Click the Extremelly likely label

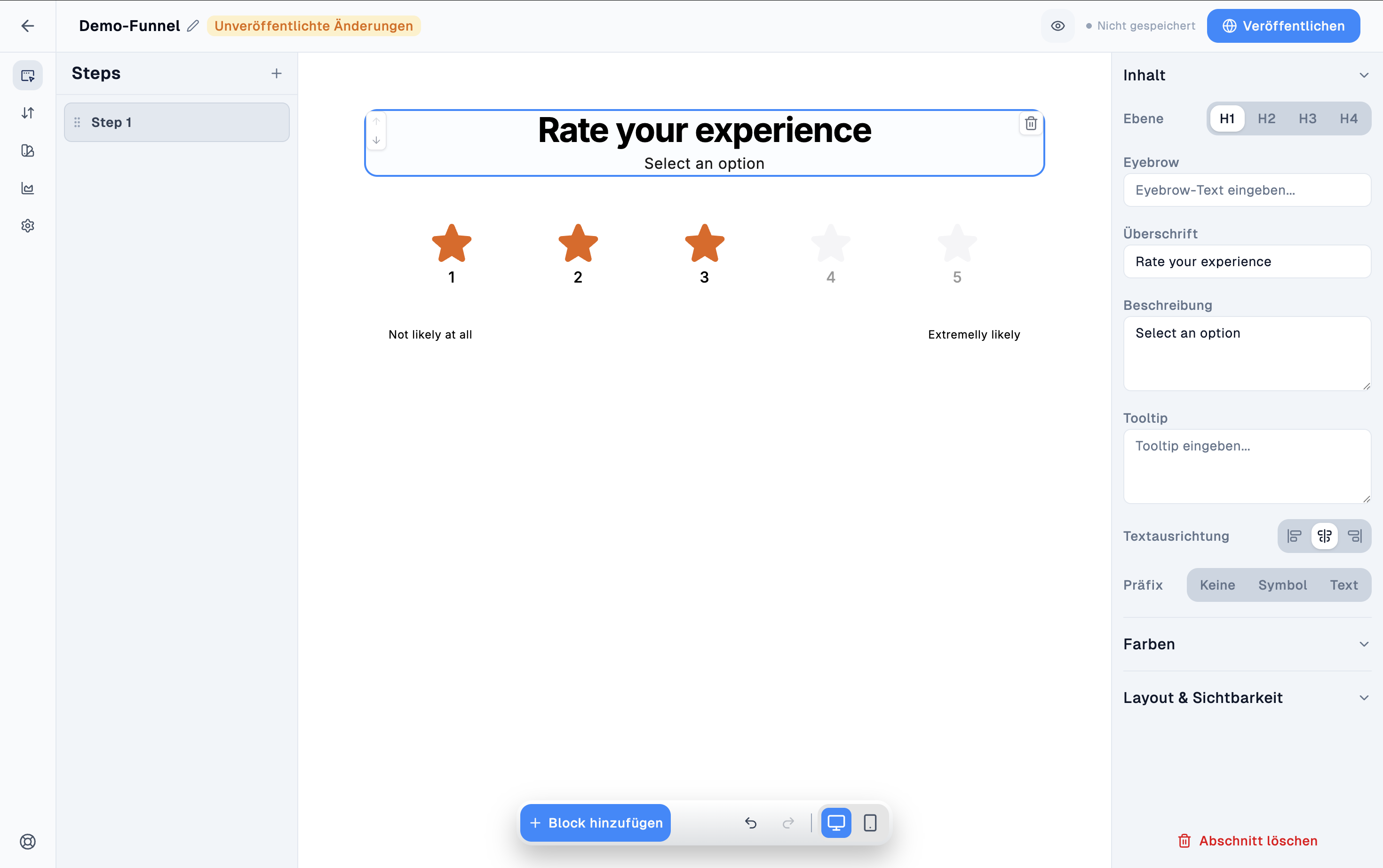[x=974, y=335]
